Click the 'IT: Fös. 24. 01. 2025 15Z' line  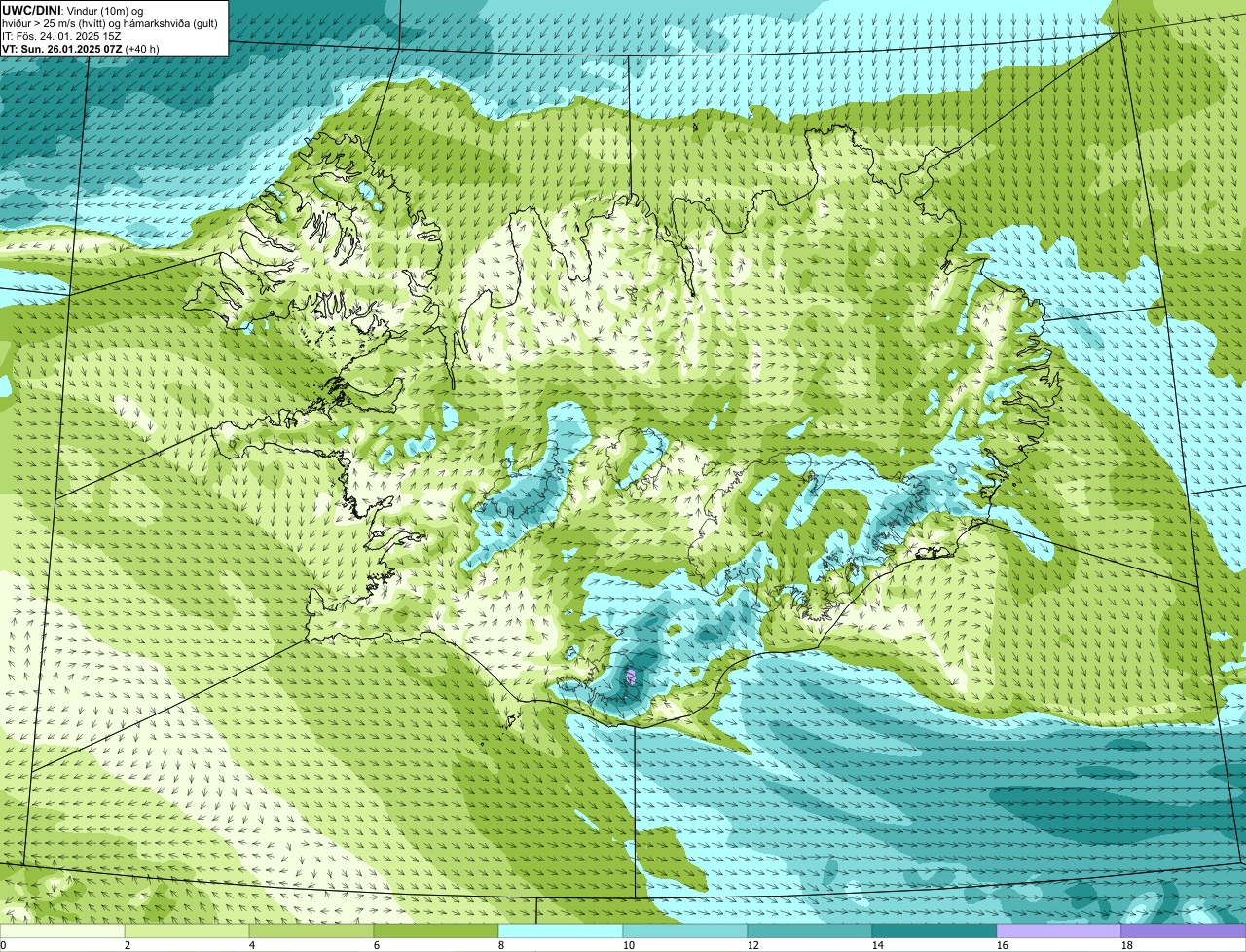[61, 35]
